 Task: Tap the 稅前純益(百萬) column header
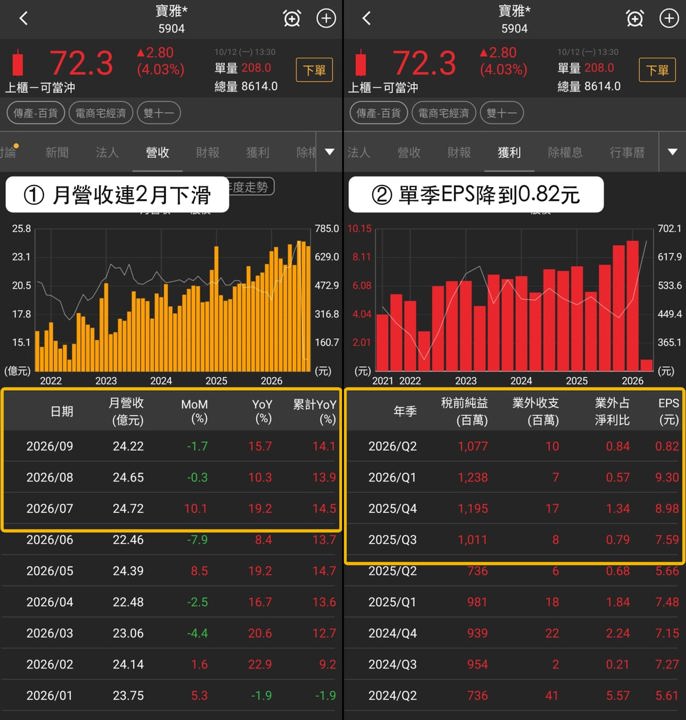coord(465,411)
